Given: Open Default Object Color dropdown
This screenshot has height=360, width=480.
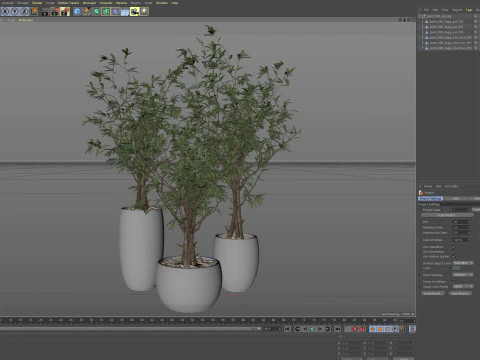Looking at the screenshot, I should click(463, 263).
